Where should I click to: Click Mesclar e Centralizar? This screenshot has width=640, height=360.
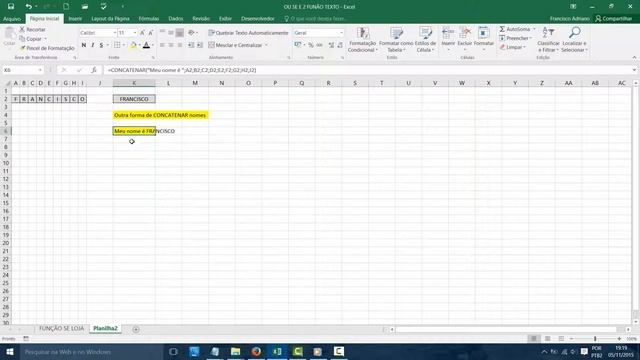(235, 45)
